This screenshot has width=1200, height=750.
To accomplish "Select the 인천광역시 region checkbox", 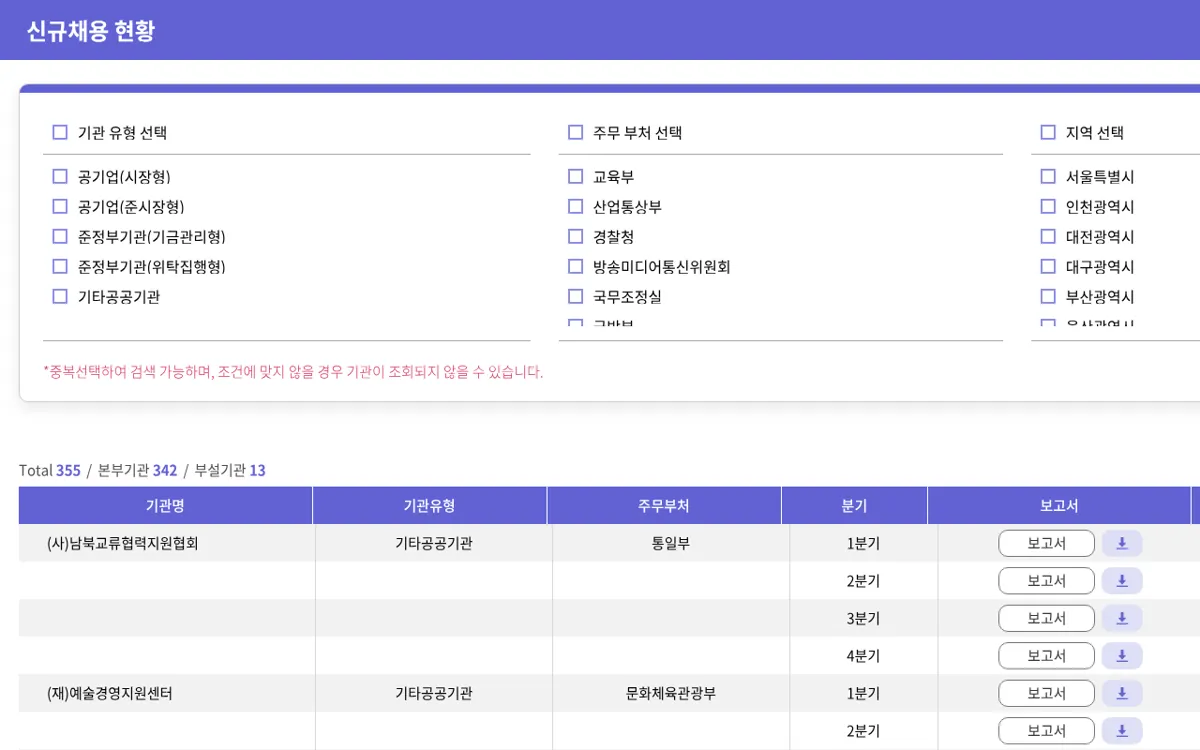I will (1048, 207).
